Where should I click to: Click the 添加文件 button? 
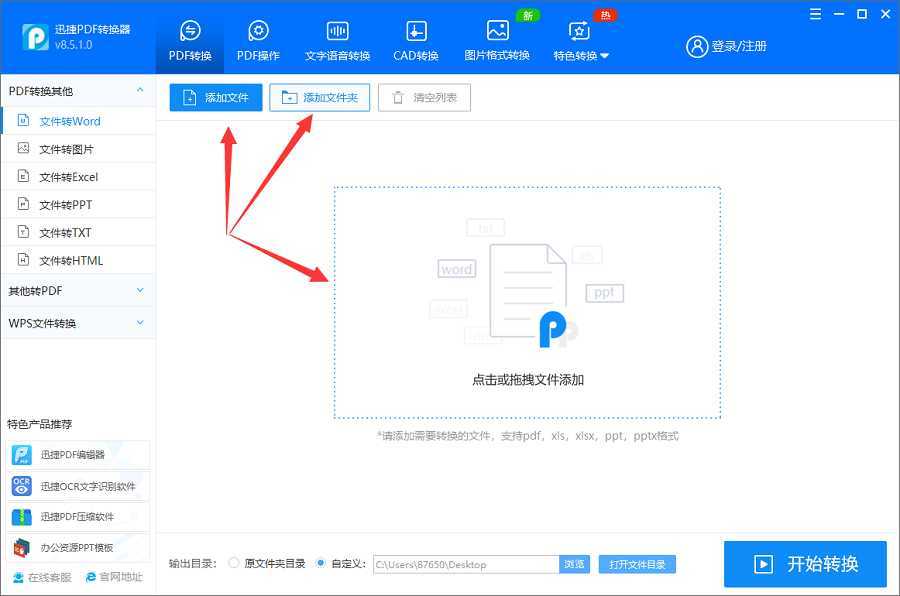pyautogui.click(x=216, y=98)
